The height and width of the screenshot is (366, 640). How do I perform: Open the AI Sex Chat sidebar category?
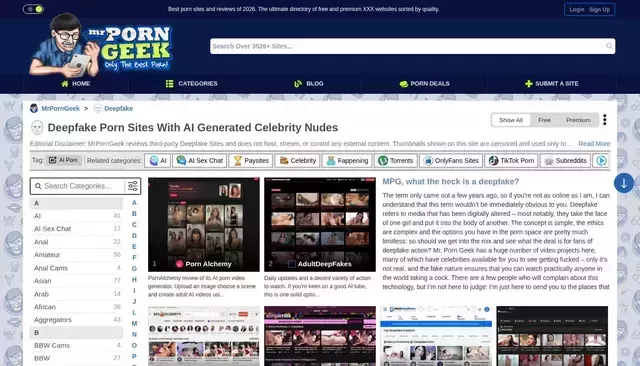pyautogui.click(x=76, y=229)
